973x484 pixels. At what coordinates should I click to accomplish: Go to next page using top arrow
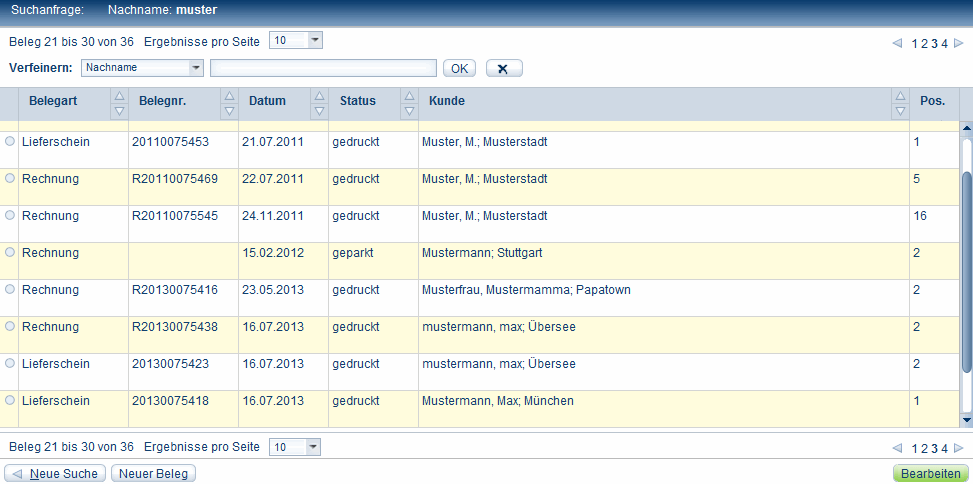point(958,43)
